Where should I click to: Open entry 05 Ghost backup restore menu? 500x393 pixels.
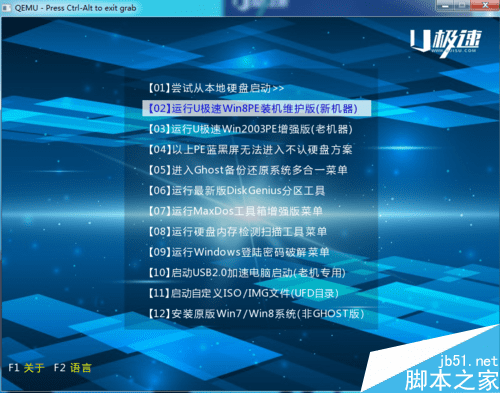pos(248,170)
